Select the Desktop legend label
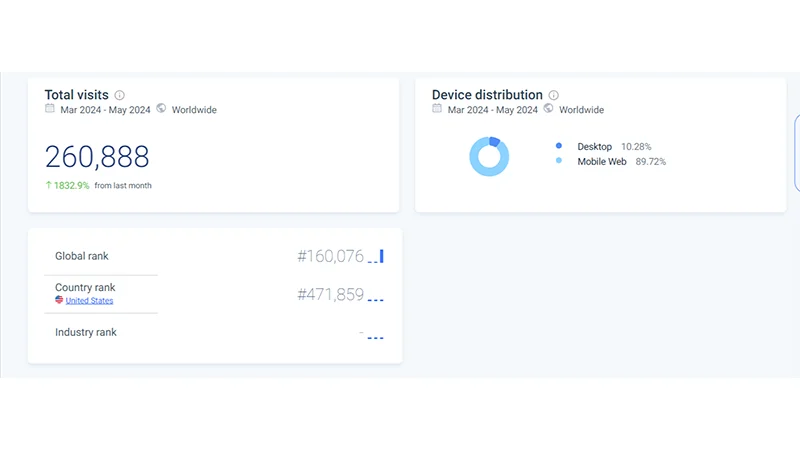Image resolution: width=800 pixels, height=450 pixels. click(x=594, y=147)
